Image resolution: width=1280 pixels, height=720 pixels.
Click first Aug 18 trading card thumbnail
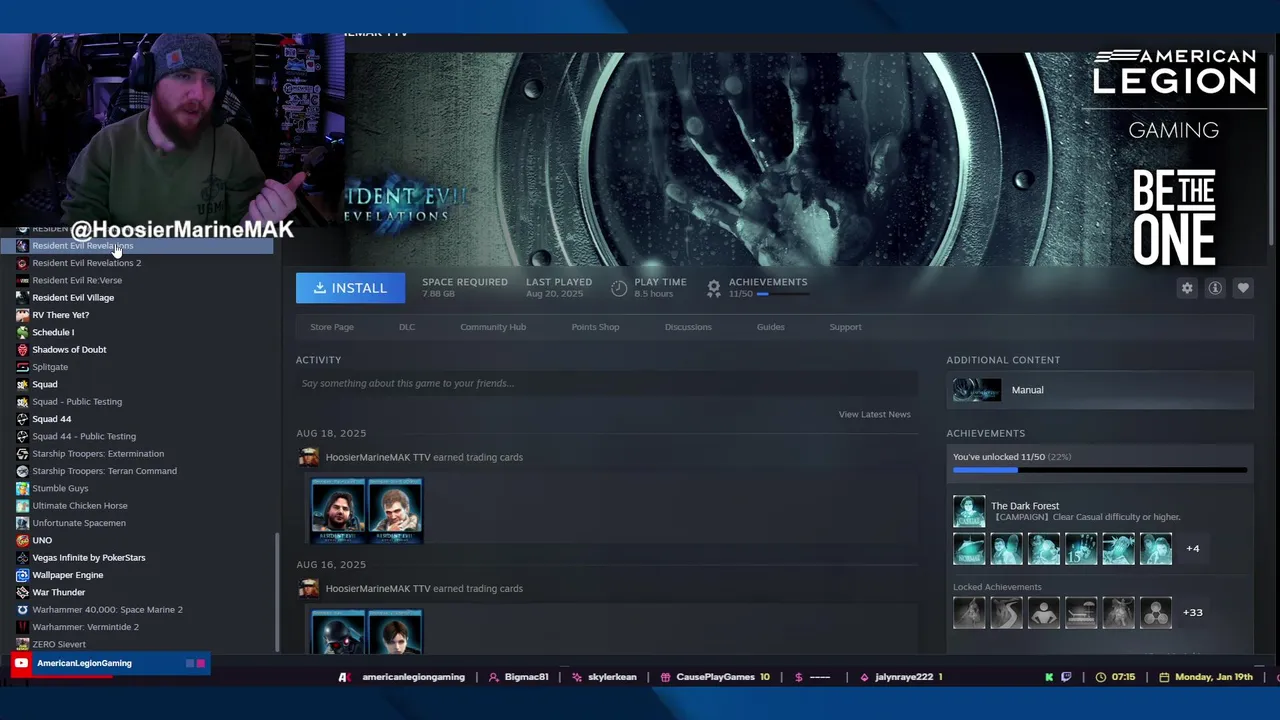[338, 511]
